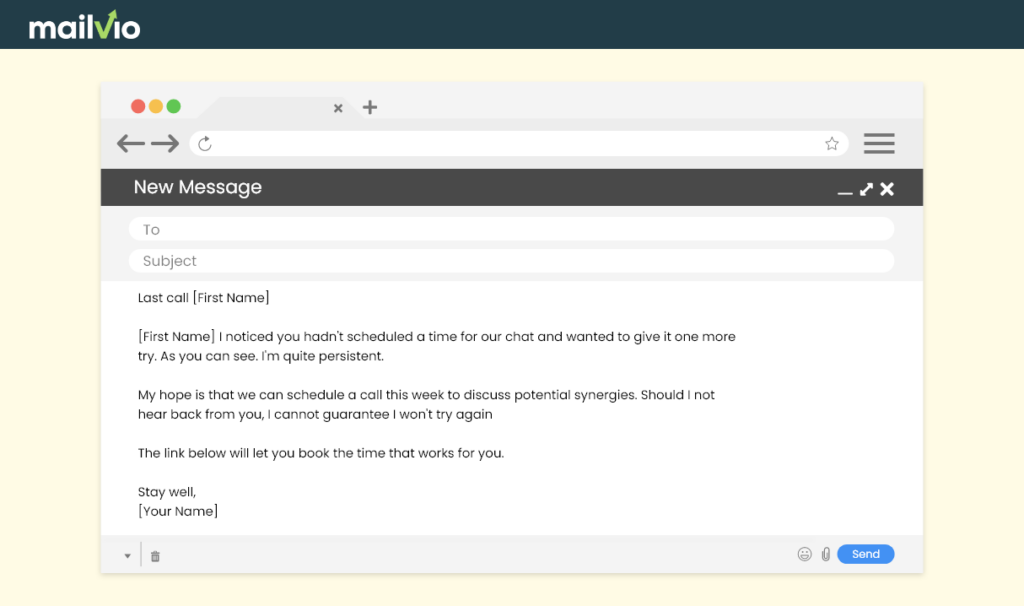This screenshot has height=606, width=1024.
Task: Open the browser hamburger menu
Action: pyautogui.click(x=879, y=143)
